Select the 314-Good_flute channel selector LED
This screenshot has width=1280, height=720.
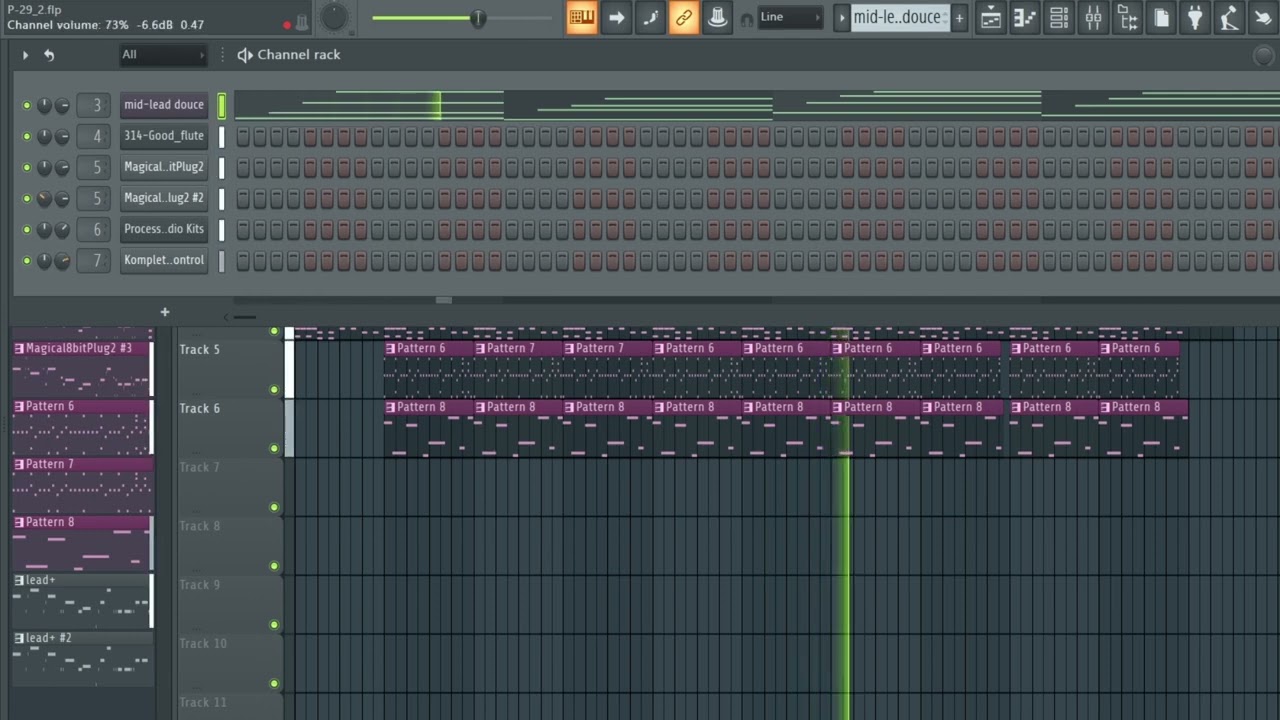click(222, 136)
